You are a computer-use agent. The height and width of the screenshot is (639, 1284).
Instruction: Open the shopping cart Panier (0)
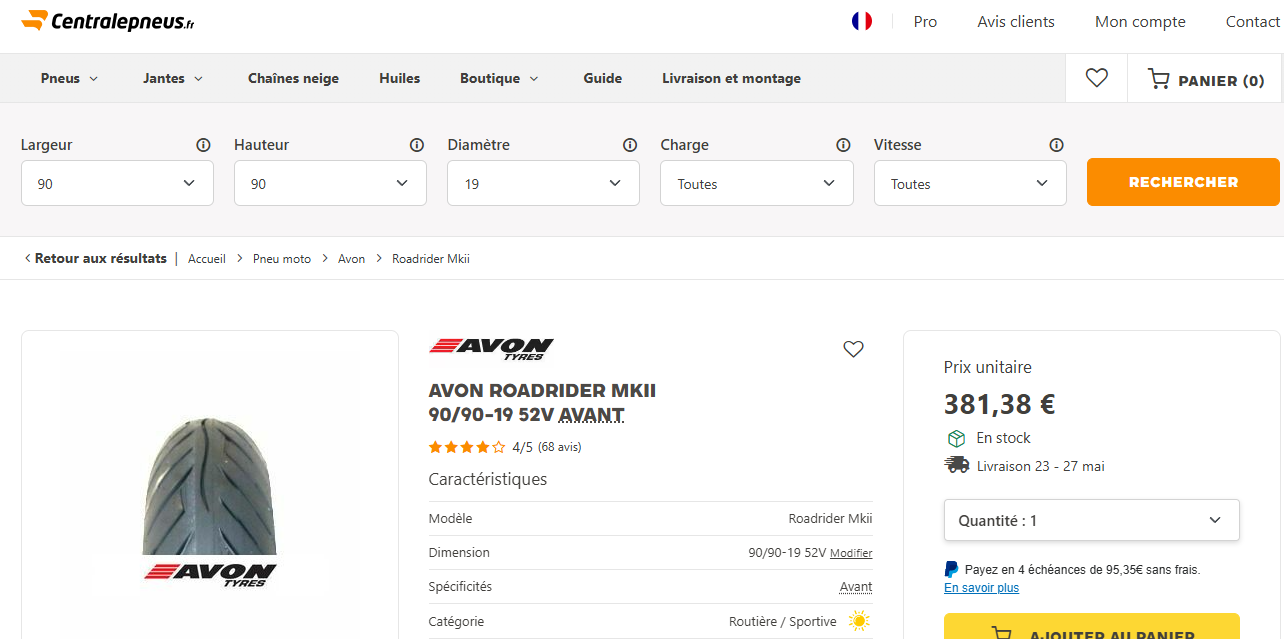click(1206, 80)
